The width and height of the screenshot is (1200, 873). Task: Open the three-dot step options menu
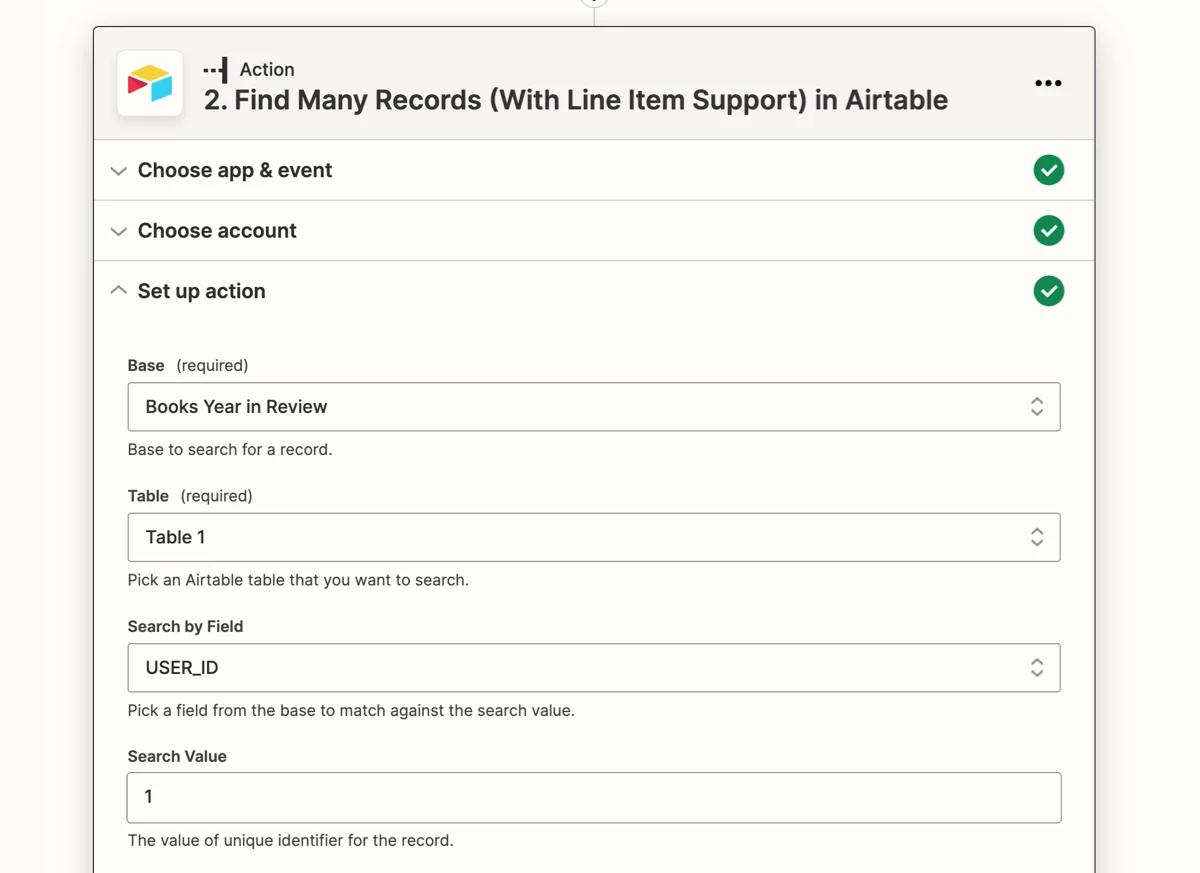point(1048,83)
